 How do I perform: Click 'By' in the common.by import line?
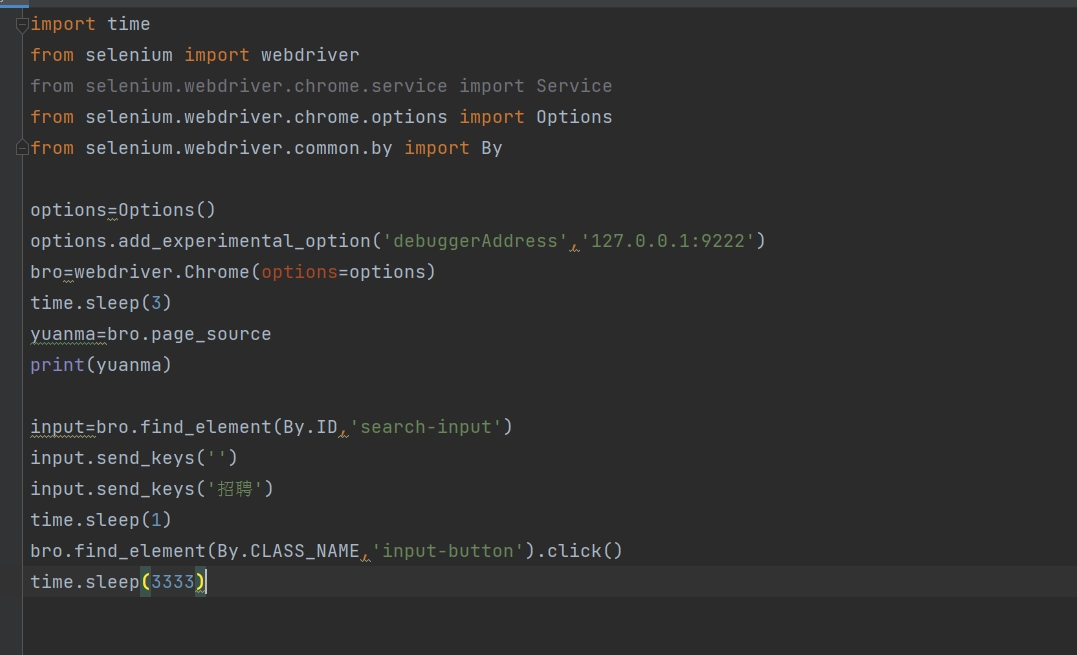pyautogui.click(x=492, y=148)
